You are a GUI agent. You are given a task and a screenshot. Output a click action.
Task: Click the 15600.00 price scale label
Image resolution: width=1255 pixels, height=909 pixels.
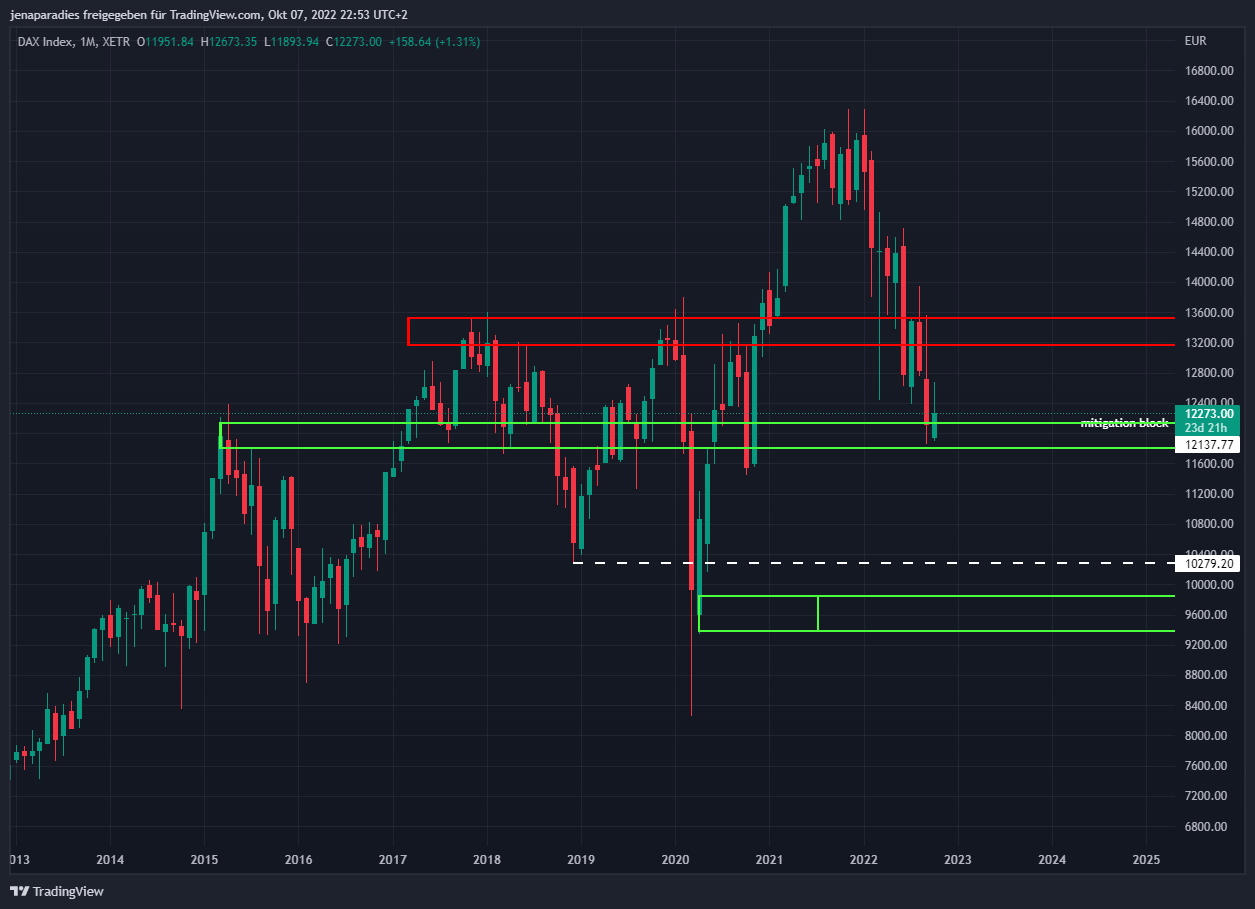click(x=1207, y=162)
